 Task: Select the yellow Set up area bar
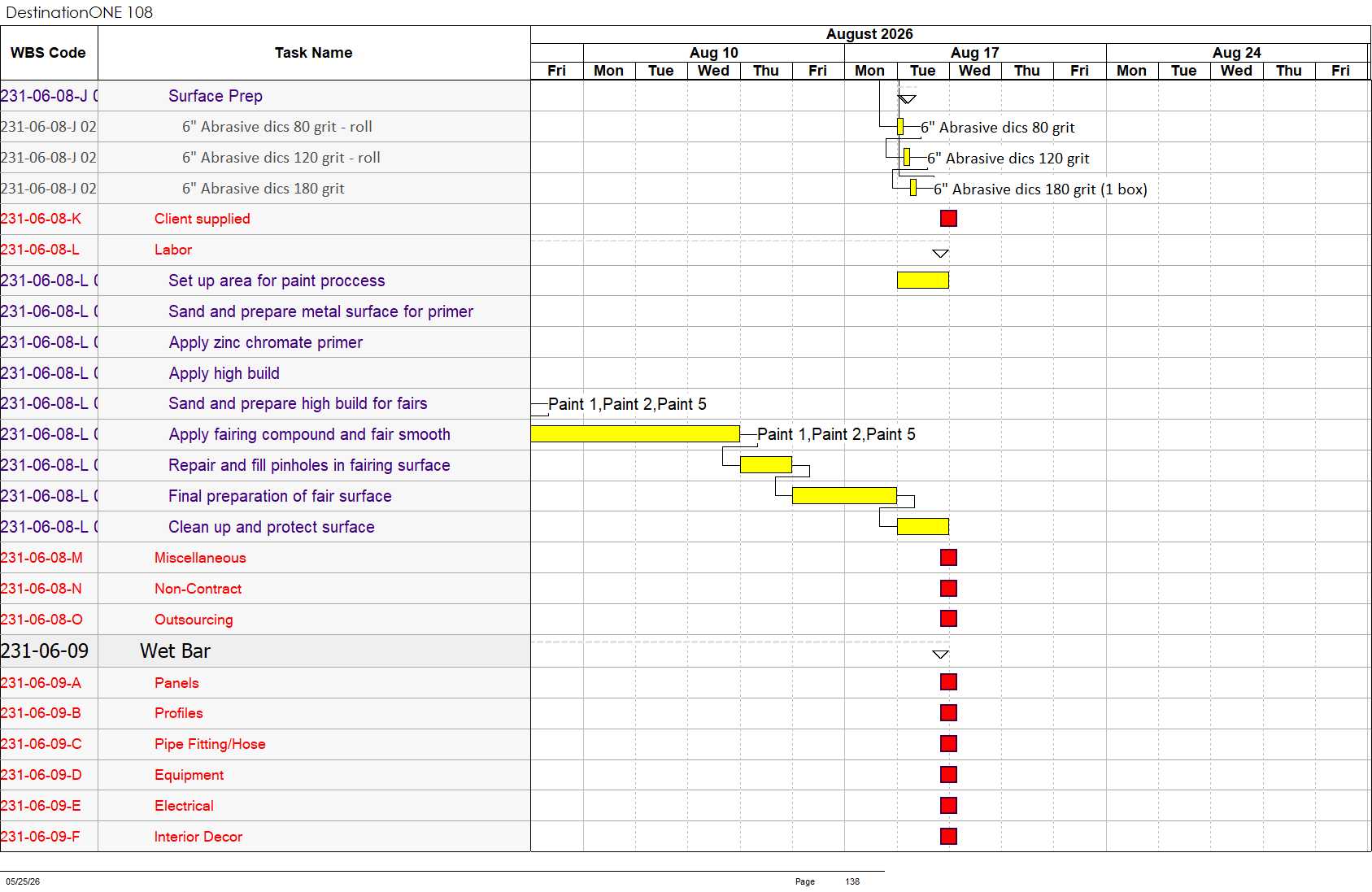(923, 281)
